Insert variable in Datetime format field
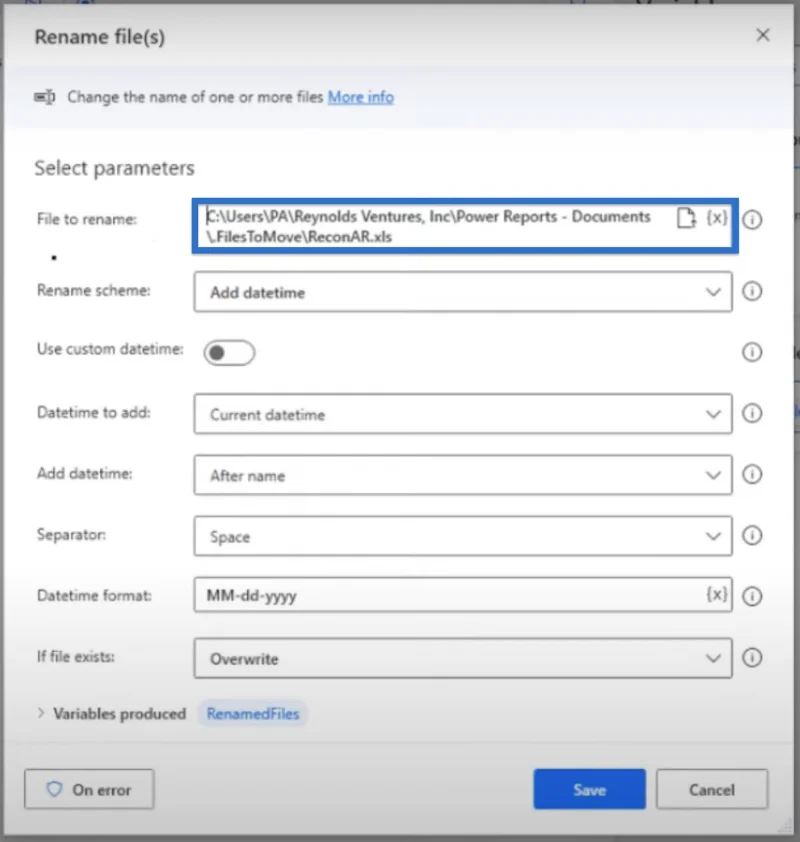Viewport: 800px width, 842px height. coord(717,594)
